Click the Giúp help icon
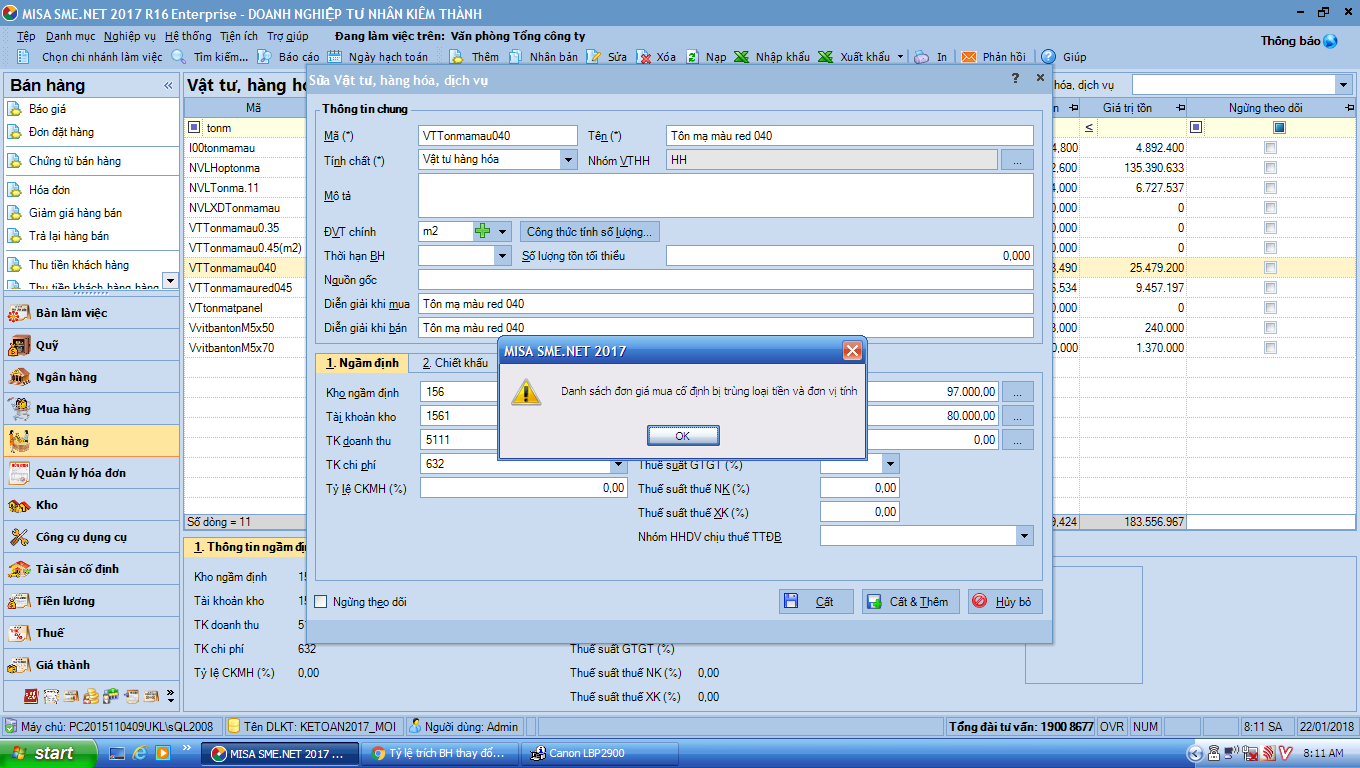The width and height of the screenshot is (1360, 768). coord(1048,57)
